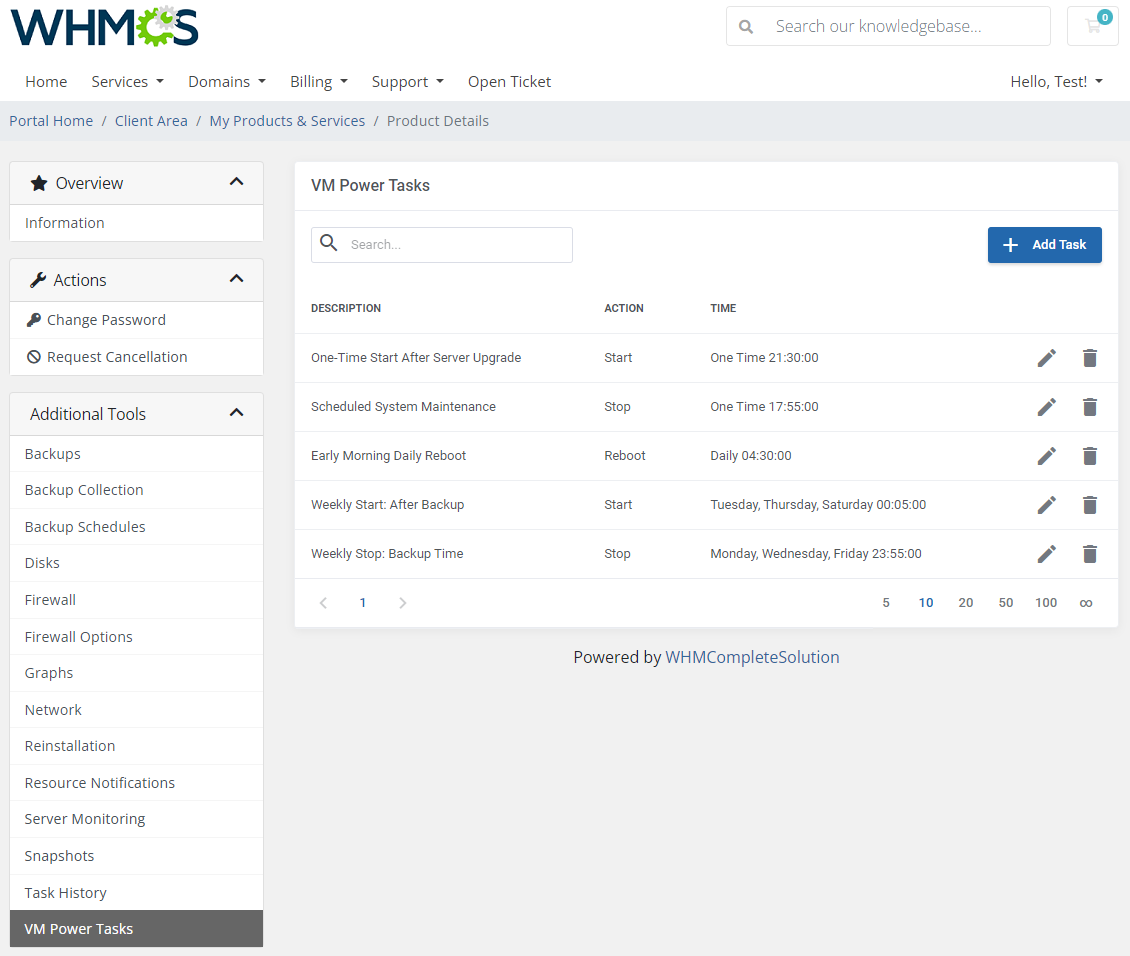Delete the Scheduled System Maintenance task
The height and width of the screenshot is (956, 1130).
point(1090,407)
